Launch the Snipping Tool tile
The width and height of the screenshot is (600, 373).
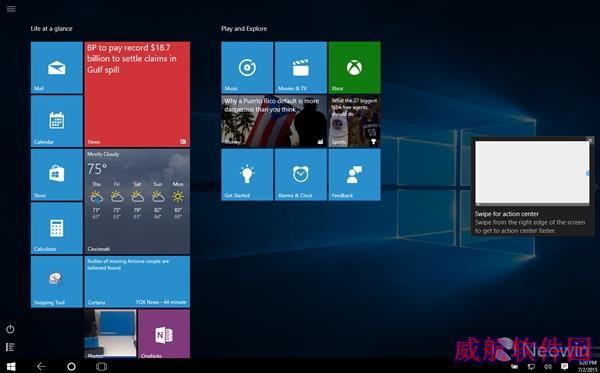pyautogui.click(x=57, y=282)
